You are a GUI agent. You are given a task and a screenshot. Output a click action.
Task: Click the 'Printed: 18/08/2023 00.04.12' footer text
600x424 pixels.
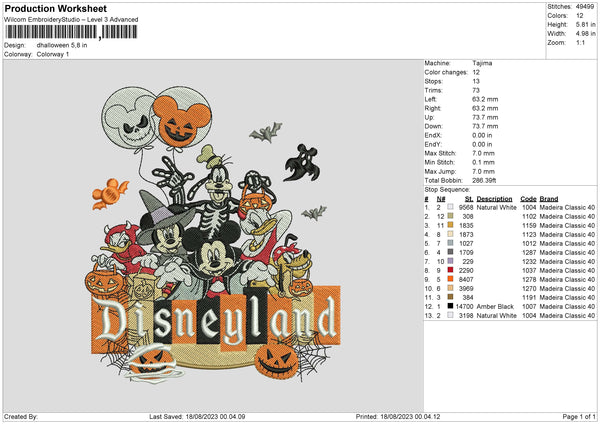[x=398, y=416]
